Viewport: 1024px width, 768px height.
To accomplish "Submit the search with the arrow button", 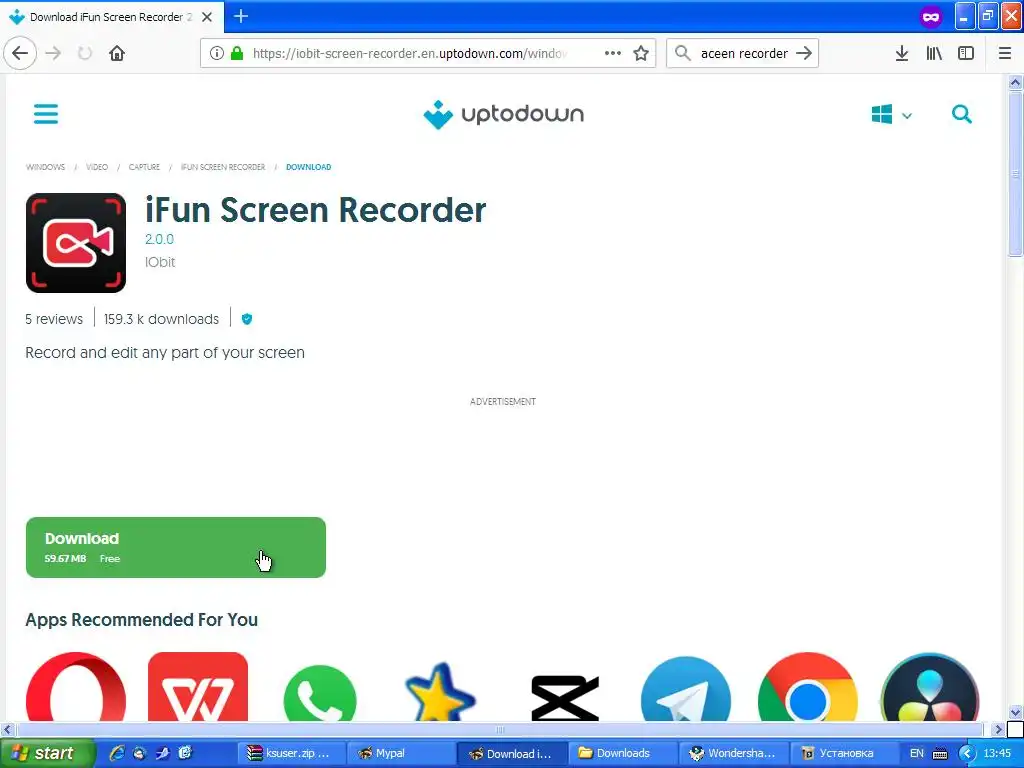I will [x=804, y=53].
